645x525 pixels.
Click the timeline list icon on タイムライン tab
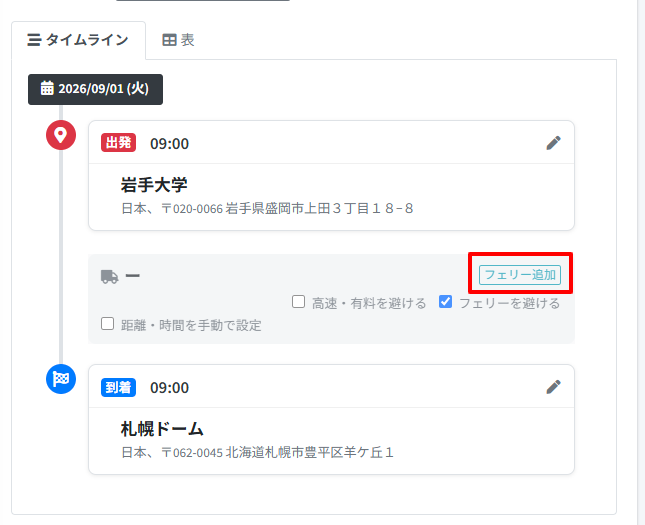34,40
